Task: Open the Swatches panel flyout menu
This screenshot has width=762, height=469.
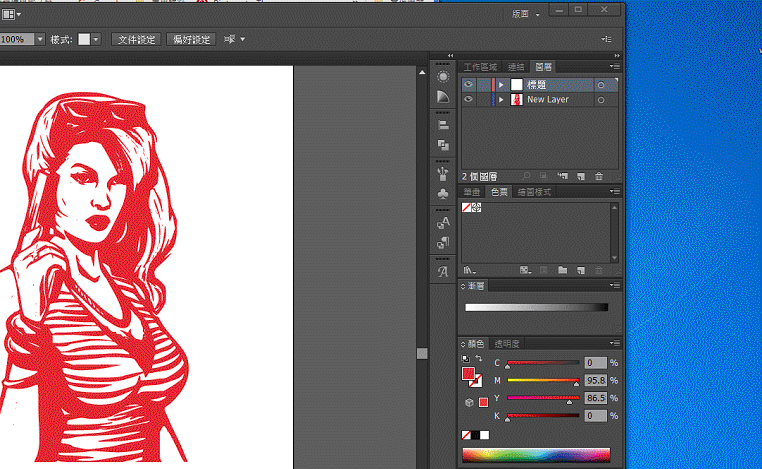Action: coord(615,191)
